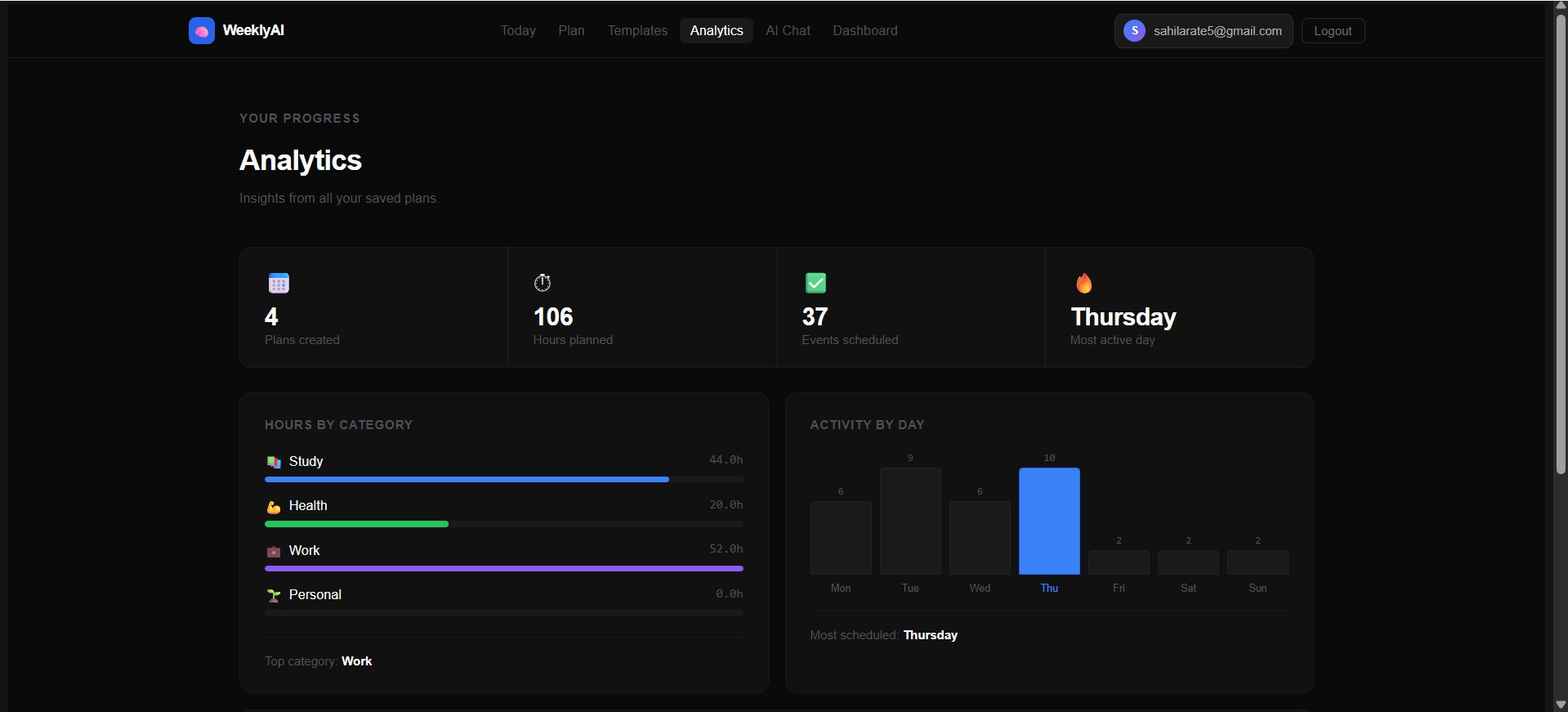1568x712 pixels.
Task: Click the Sat activity bar
Action: pos(1188,562)
